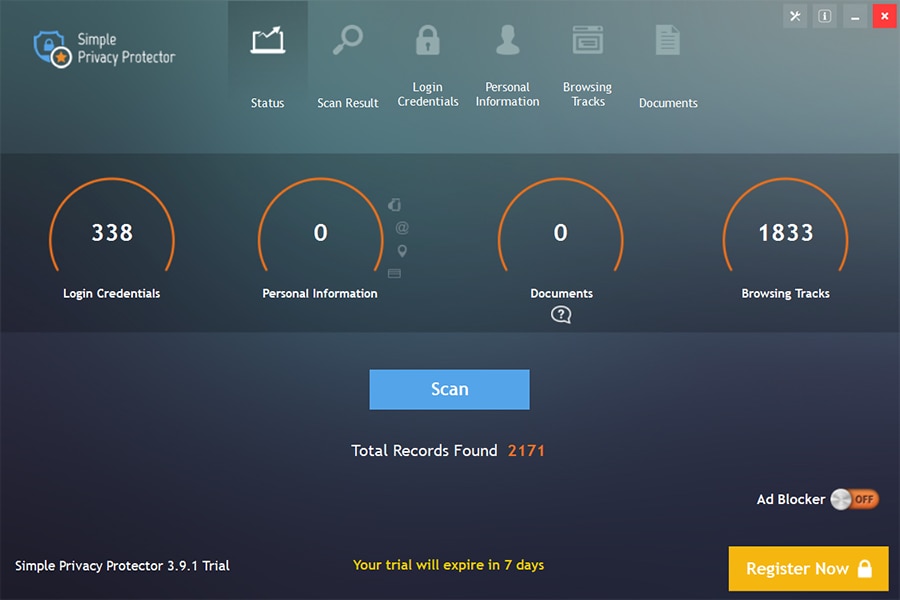Click the phone icon beside Personal Information
The image size is (900, 600).
tap(395, 205)
